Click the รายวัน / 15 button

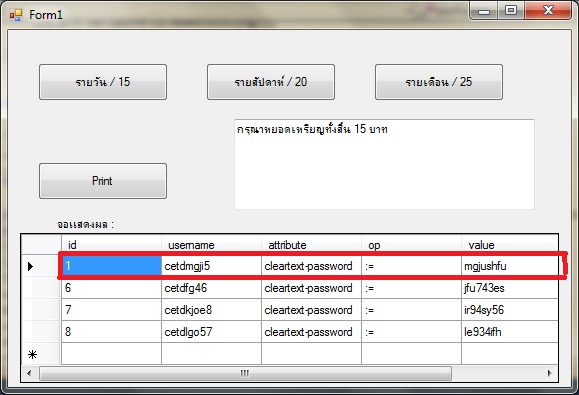103,82
